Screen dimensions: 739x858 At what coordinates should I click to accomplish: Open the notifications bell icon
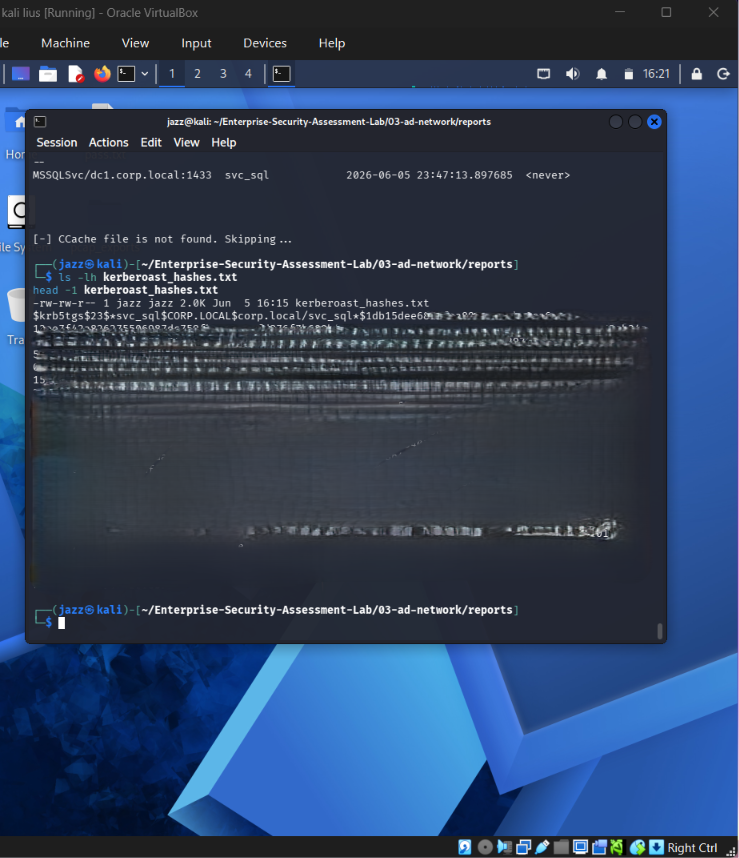[x=601, y=74]
